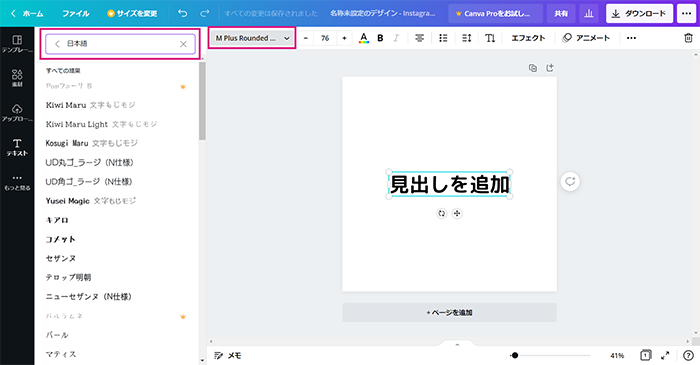Select the UD丸ゴ_ラージ font
This screenshot has height=365, width=700.
(90, 162)
